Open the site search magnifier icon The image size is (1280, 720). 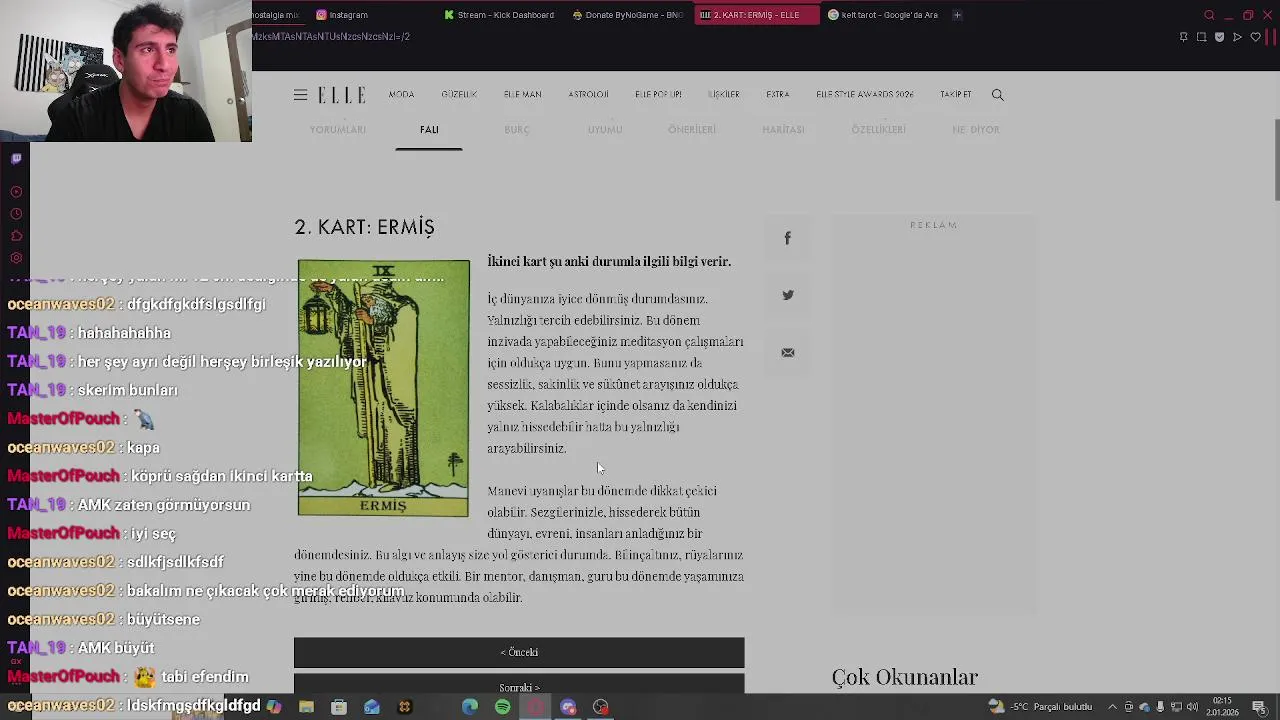pyautogui.click(x=997, y=95)
